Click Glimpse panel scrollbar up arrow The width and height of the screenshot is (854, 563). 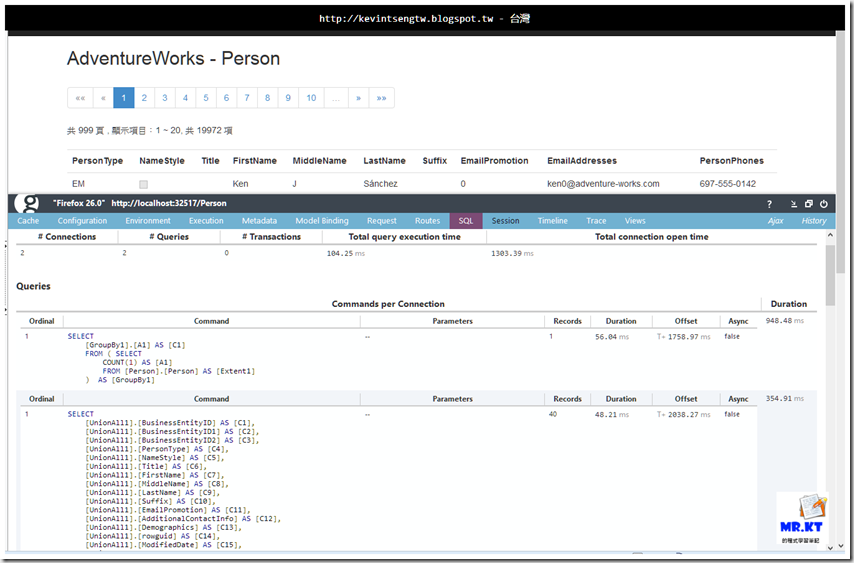coord(830,235)
